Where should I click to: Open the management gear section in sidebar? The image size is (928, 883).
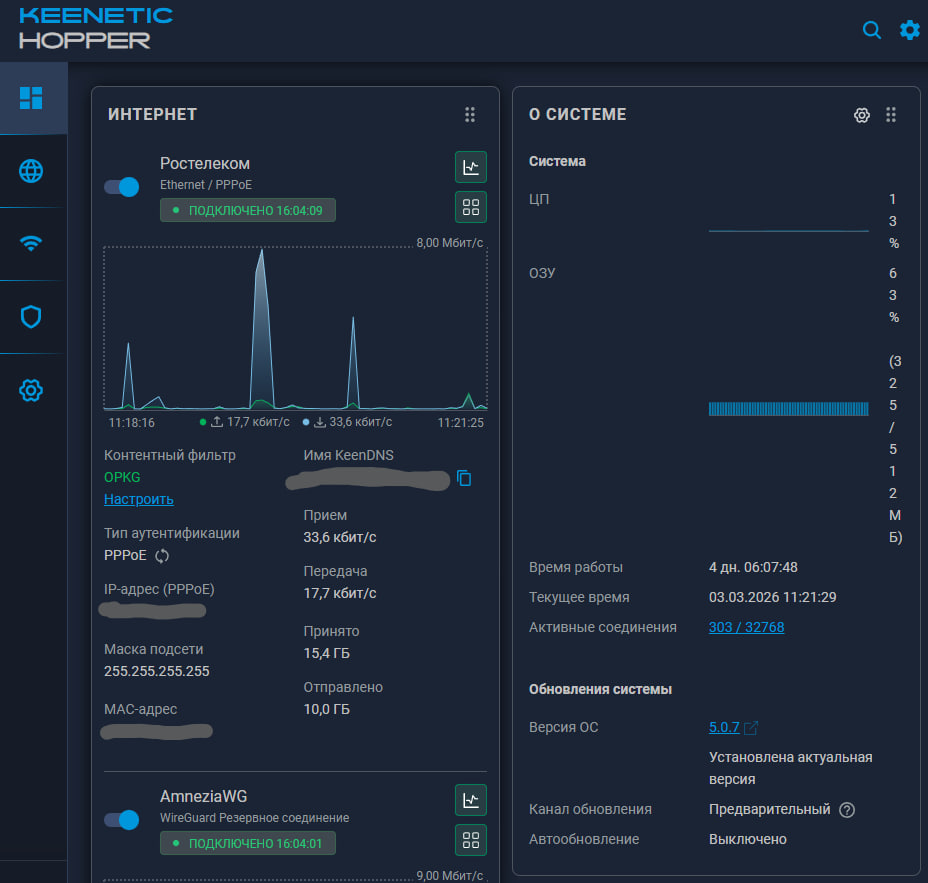(x=31, y=390)
